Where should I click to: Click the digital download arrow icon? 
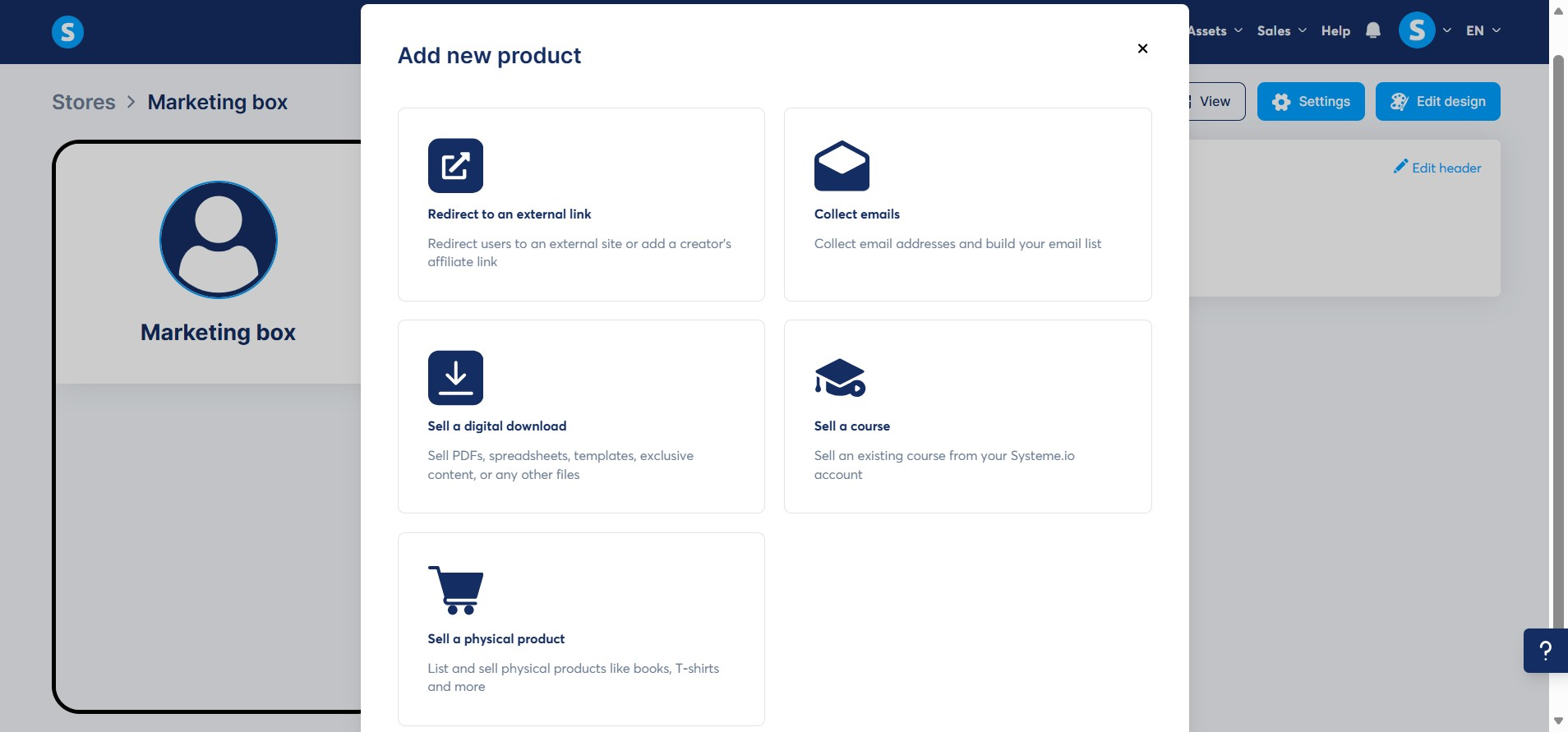455,378
